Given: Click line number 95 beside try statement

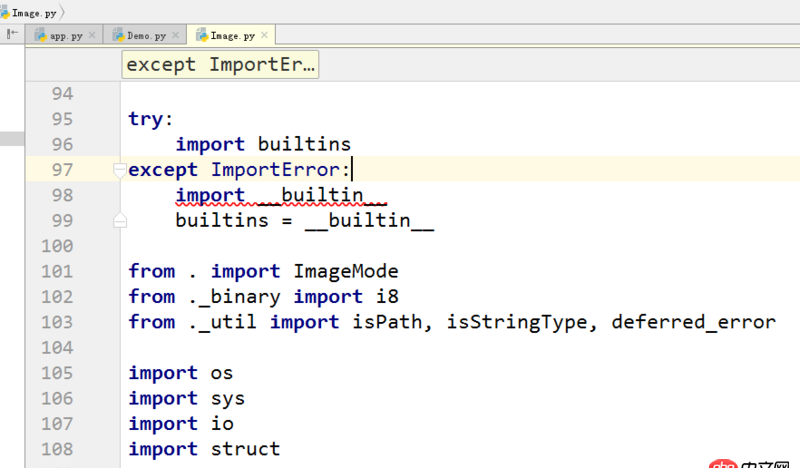Looking at the screenshot, I should tap(62, 119).
